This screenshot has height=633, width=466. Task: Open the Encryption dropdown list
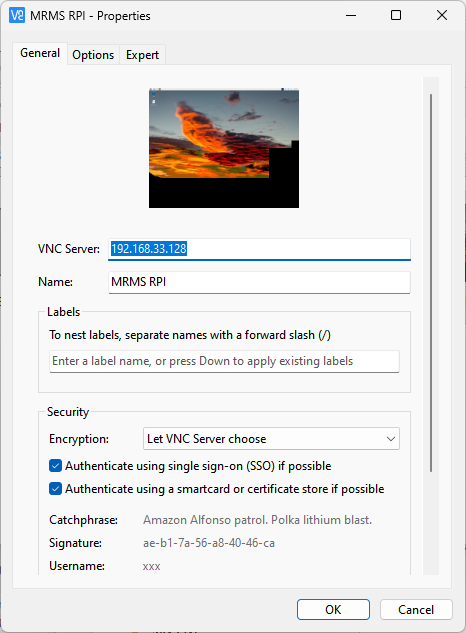pyautogui.click(x=271, y=439)
